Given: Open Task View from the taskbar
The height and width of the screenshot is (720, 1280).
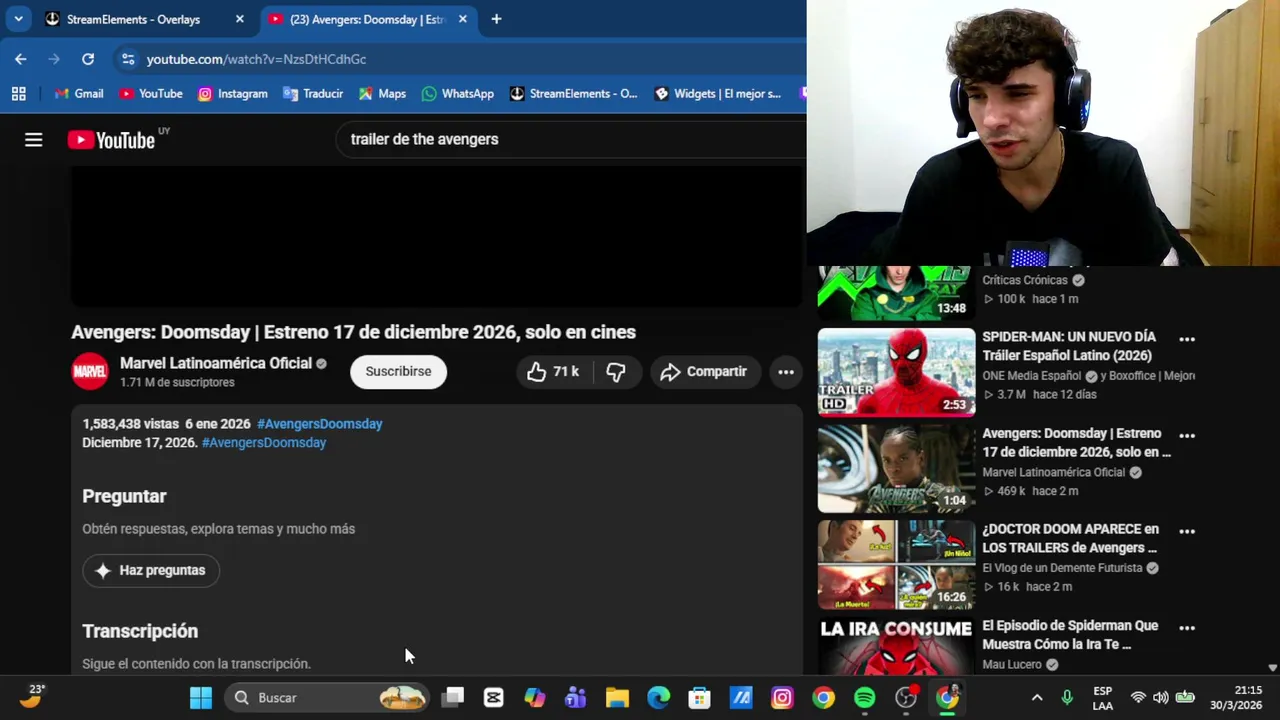Looking at the screenshot, I should (453, 697).
